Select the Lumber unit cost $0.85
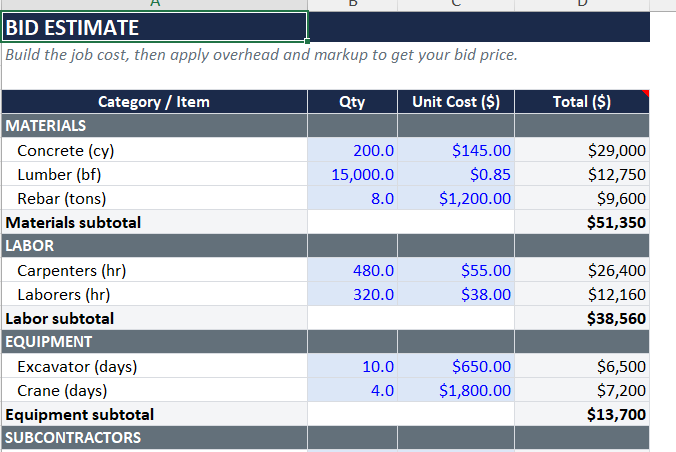 pos(456,174)
